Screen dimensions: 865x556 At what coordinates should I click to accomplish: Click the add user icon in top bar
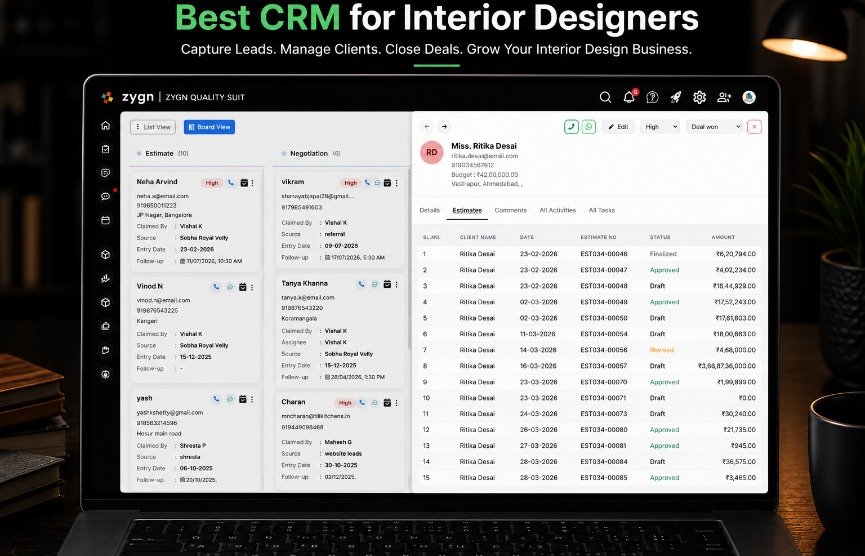(724, 98)
